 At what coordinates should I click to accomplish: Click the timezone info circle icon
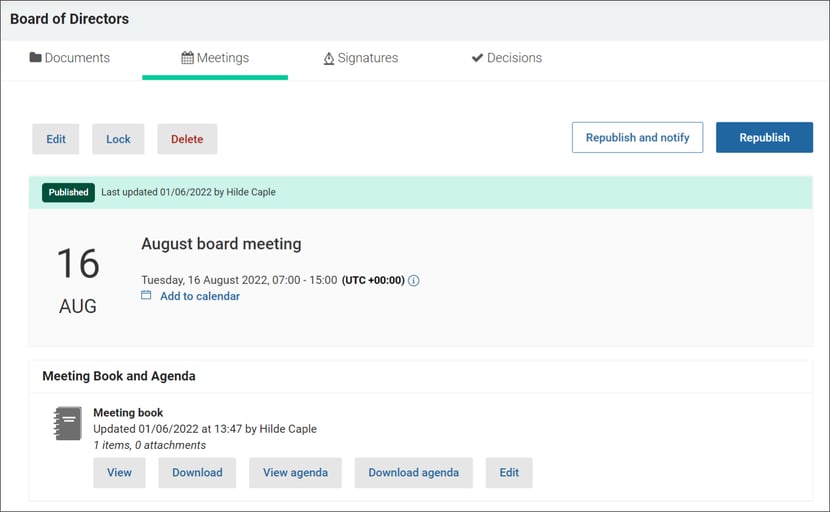tap(414, 280)
